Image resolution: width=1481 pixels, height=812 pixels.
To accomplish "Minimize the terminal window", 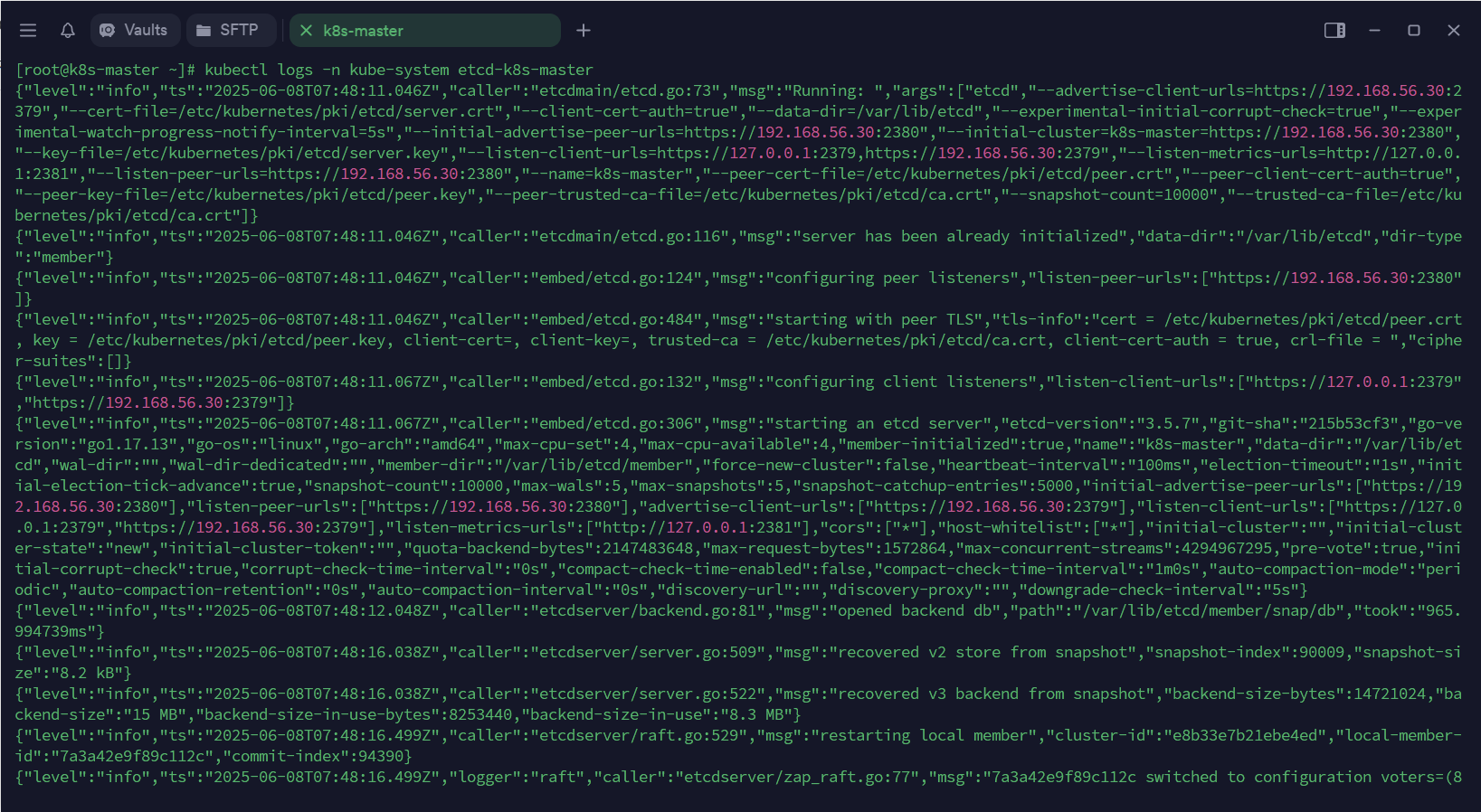I will click(1374, 31).
